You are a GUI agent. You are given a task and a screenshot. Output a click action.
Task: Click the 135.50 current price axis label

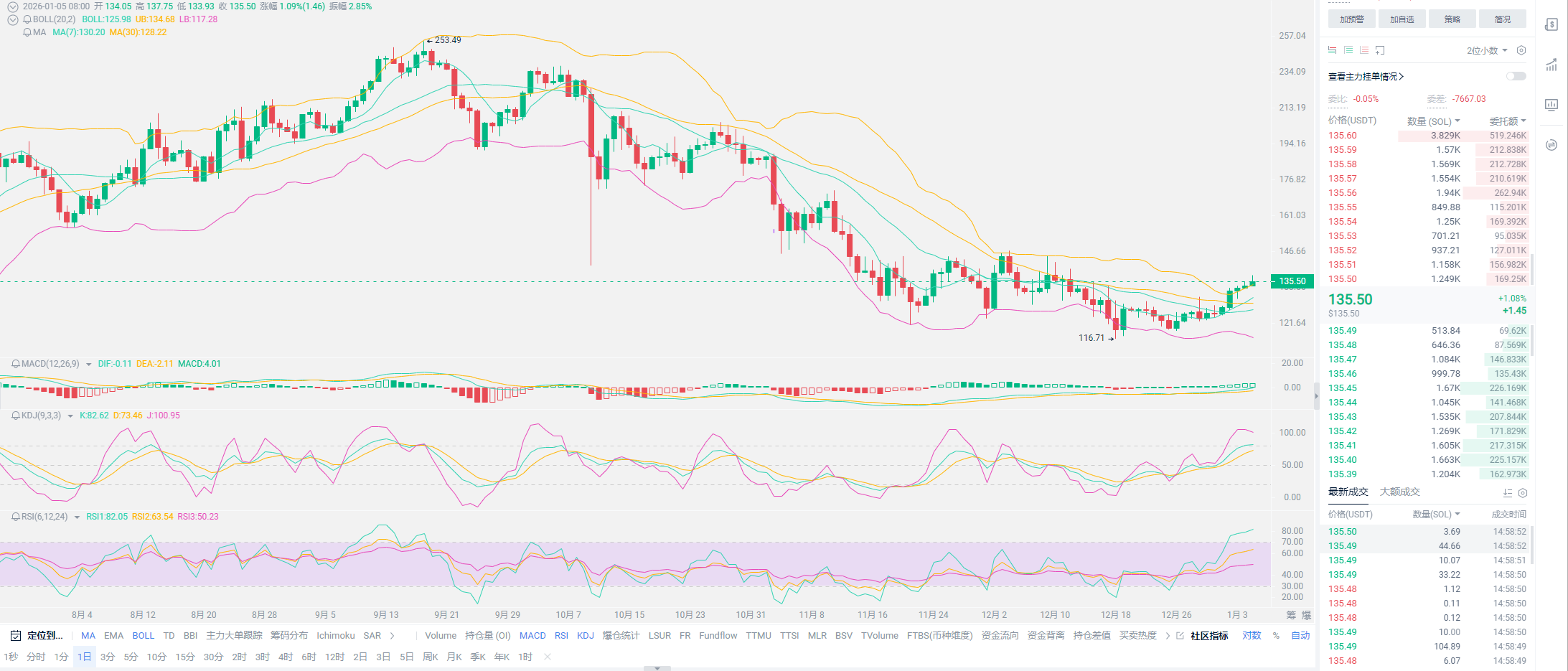1292,281
